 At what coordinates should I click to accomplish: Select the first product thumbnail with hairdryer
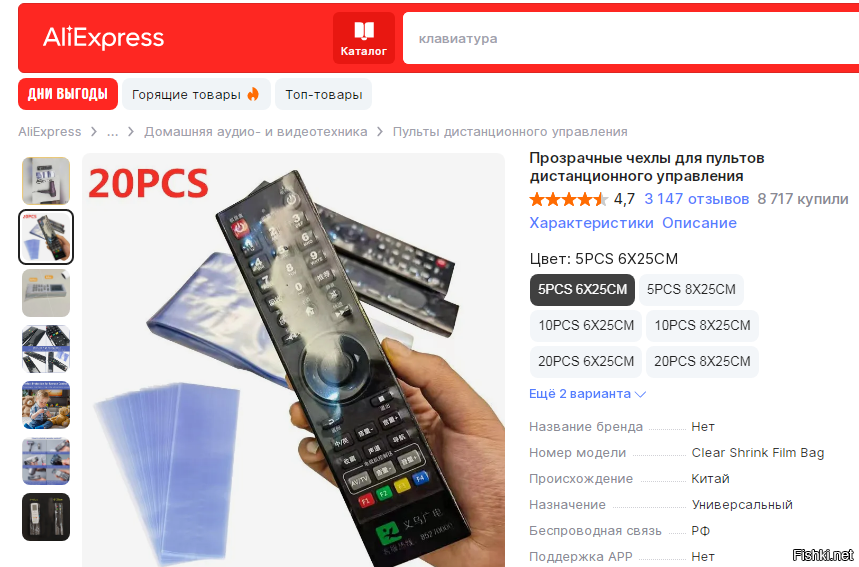46,181
